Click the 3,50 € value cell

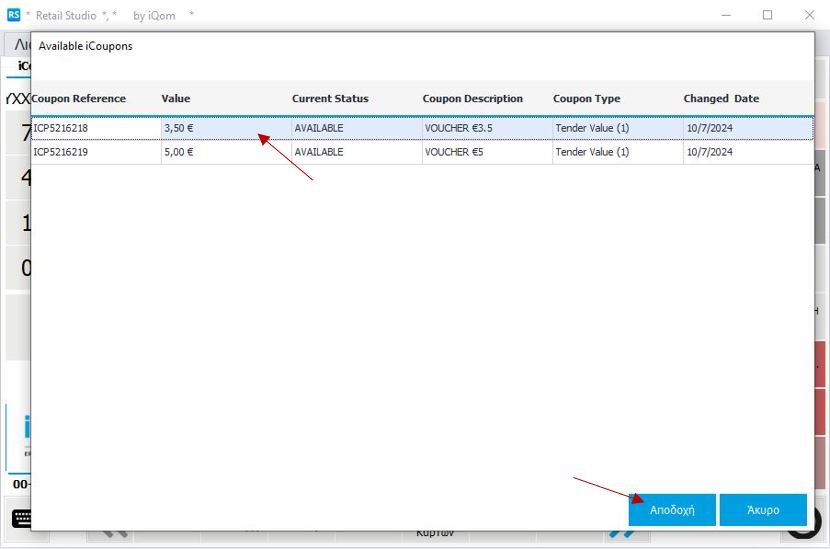tap(179, 128)
